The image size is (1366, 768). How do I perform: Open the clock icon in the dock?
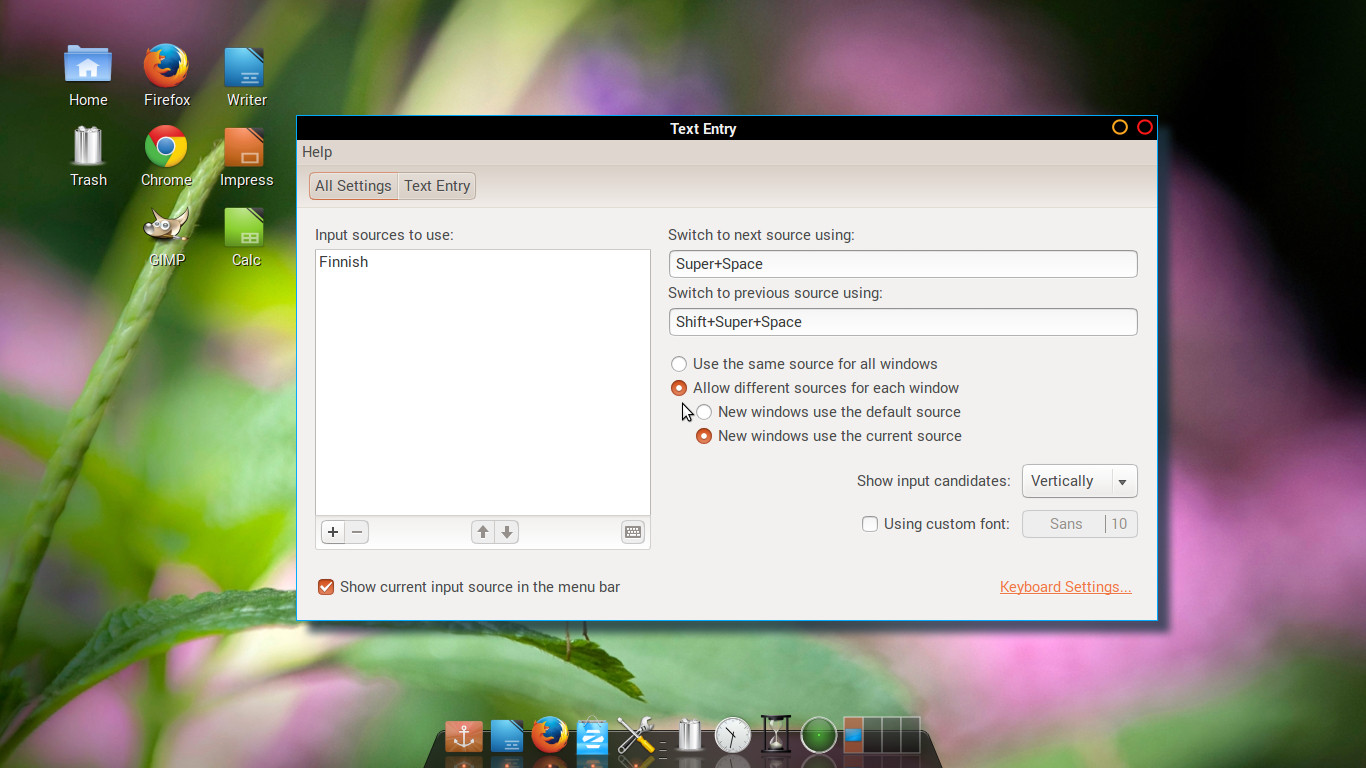[x=732, y=736]
